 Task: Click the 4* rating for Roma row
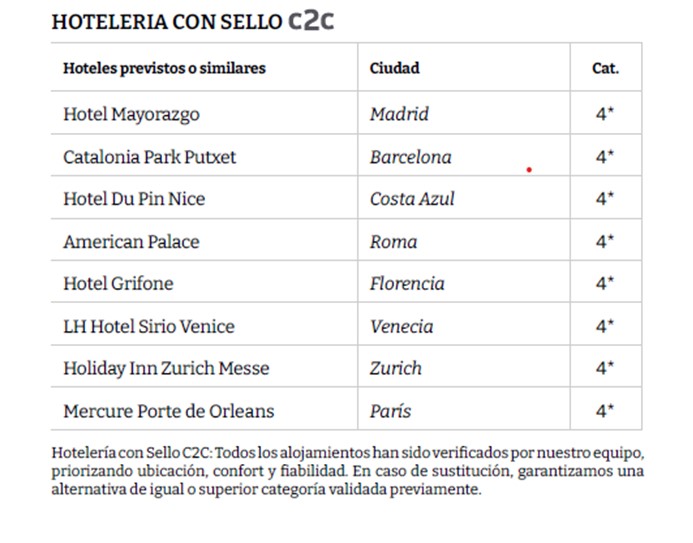(x=605, y=241)
